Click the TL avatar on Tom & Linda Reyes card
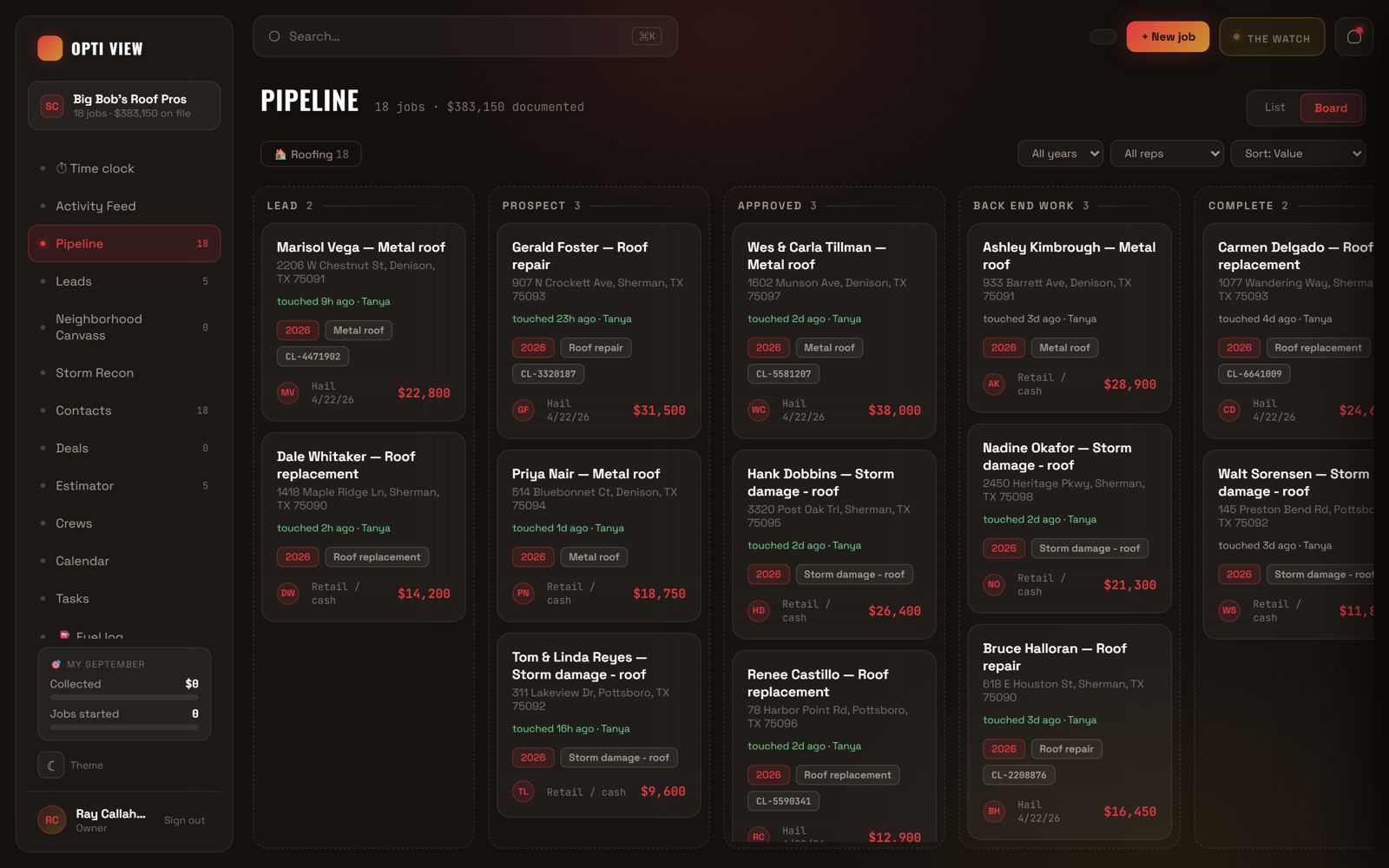The height and width of the screenshot is (868, 1389). pos(523,792)
